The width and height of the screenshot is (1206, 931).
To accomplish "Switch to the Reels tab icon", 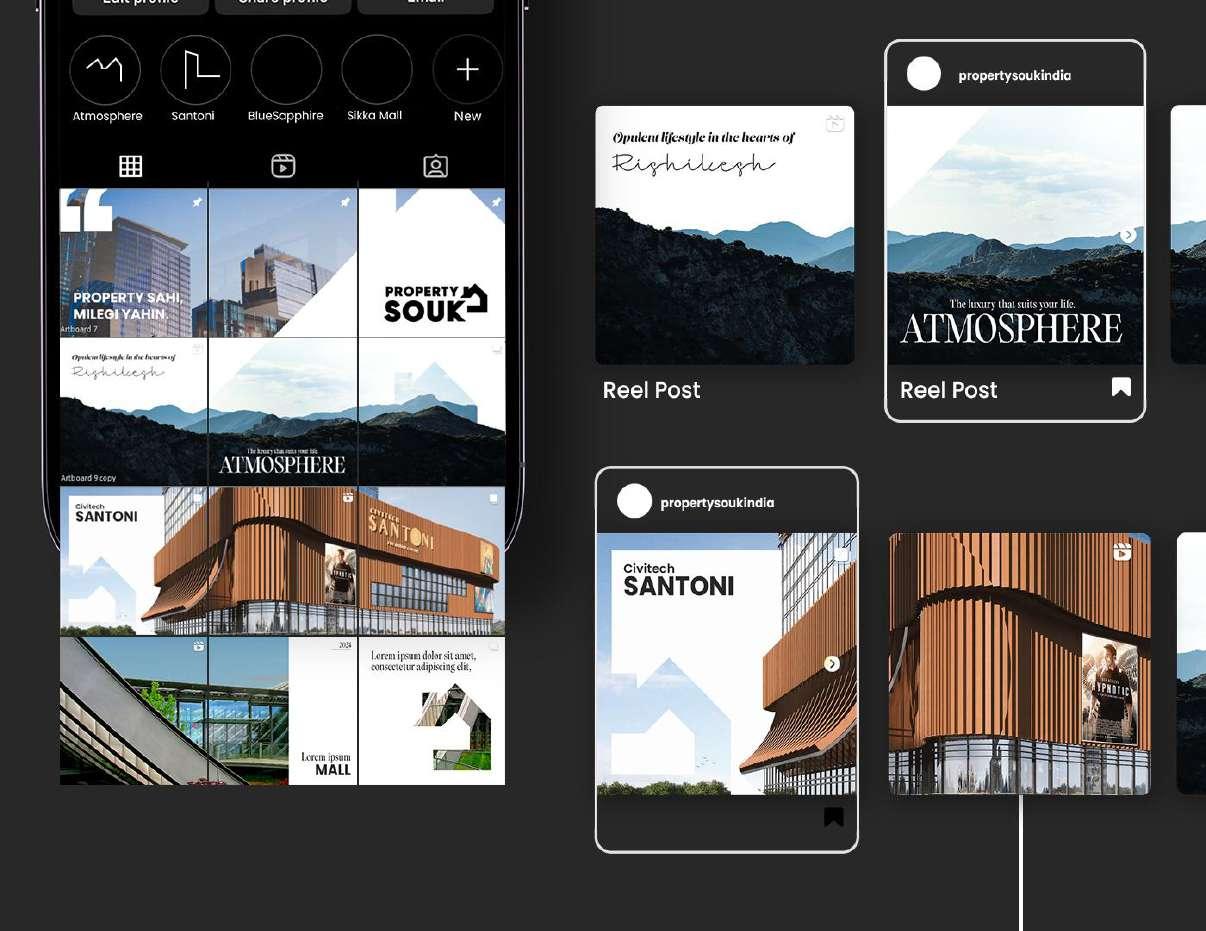I will coord(283,166).
